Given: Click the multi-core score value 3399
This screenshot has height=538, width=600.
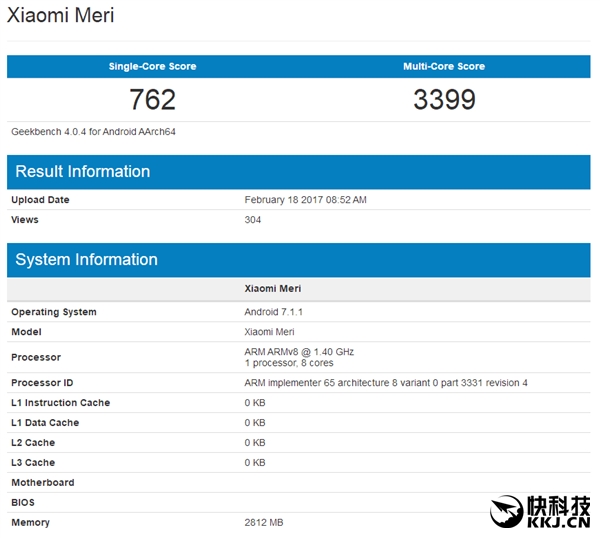Looking at the screenshot, I should 443,100.
